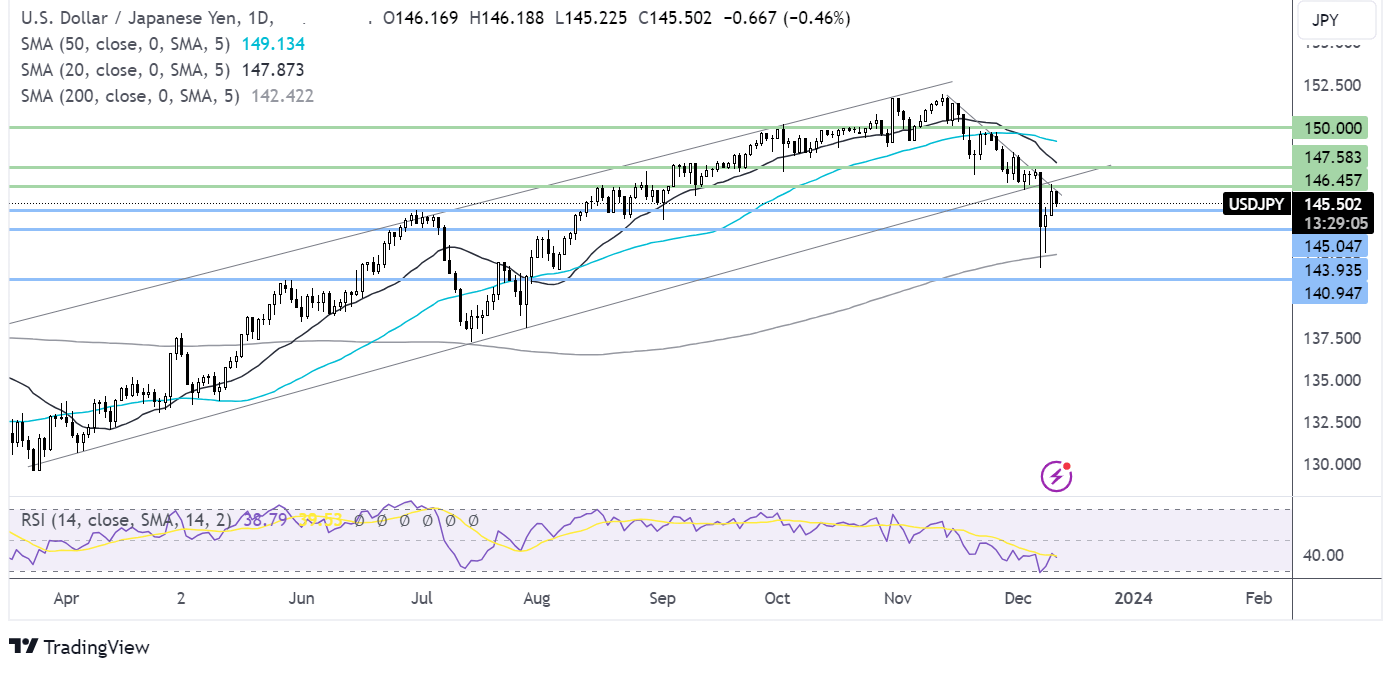Click the 135.000 price axis value
This screenshot has height=673, width=1397.
pos(1332,381)
